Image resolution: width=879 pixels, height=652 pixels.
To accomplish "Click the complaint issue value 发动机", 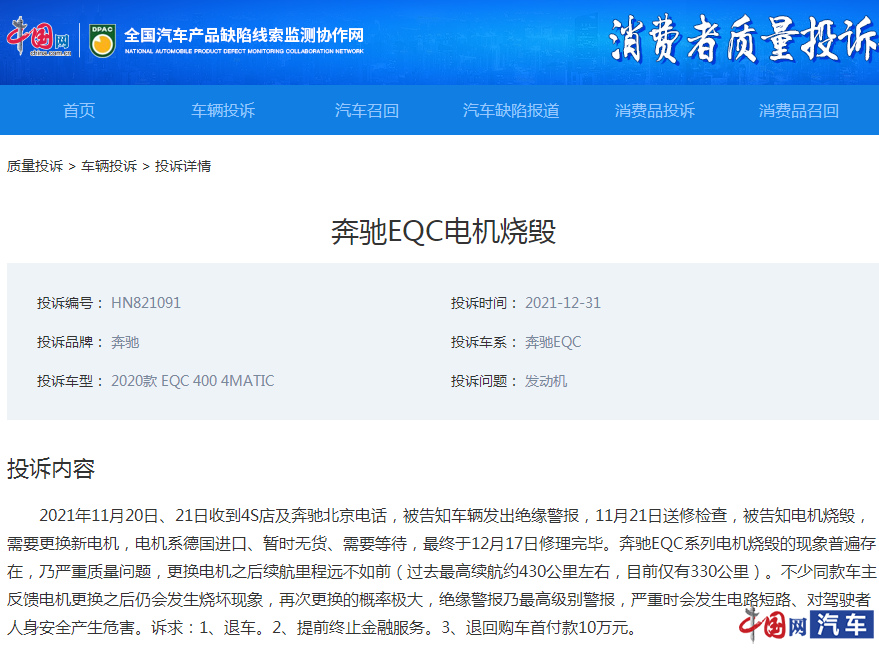I will click(x=546, y=381).
